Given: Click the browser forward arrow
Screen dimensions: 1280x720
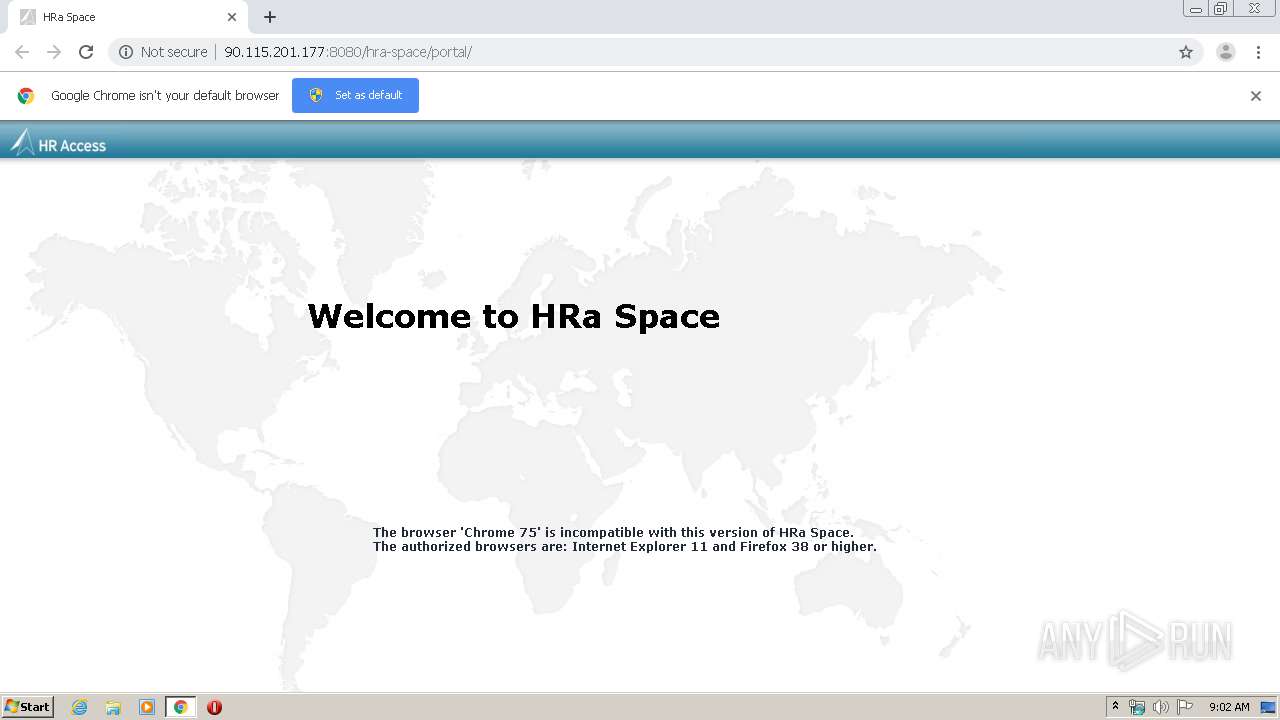Looking at the screenshot, I should pos(54,52).
